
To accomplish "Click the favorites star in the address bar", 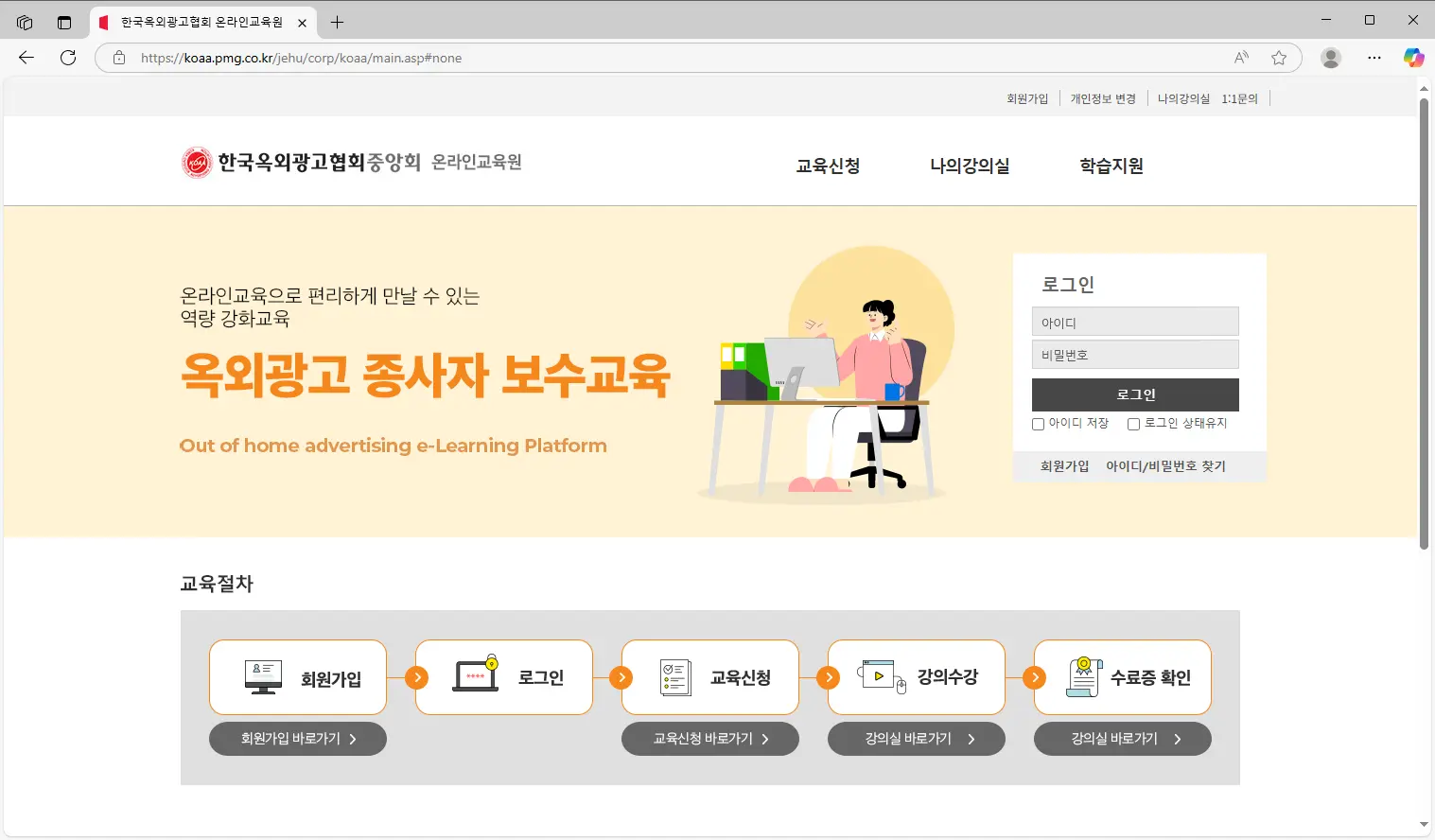I will click(1280, 58).
